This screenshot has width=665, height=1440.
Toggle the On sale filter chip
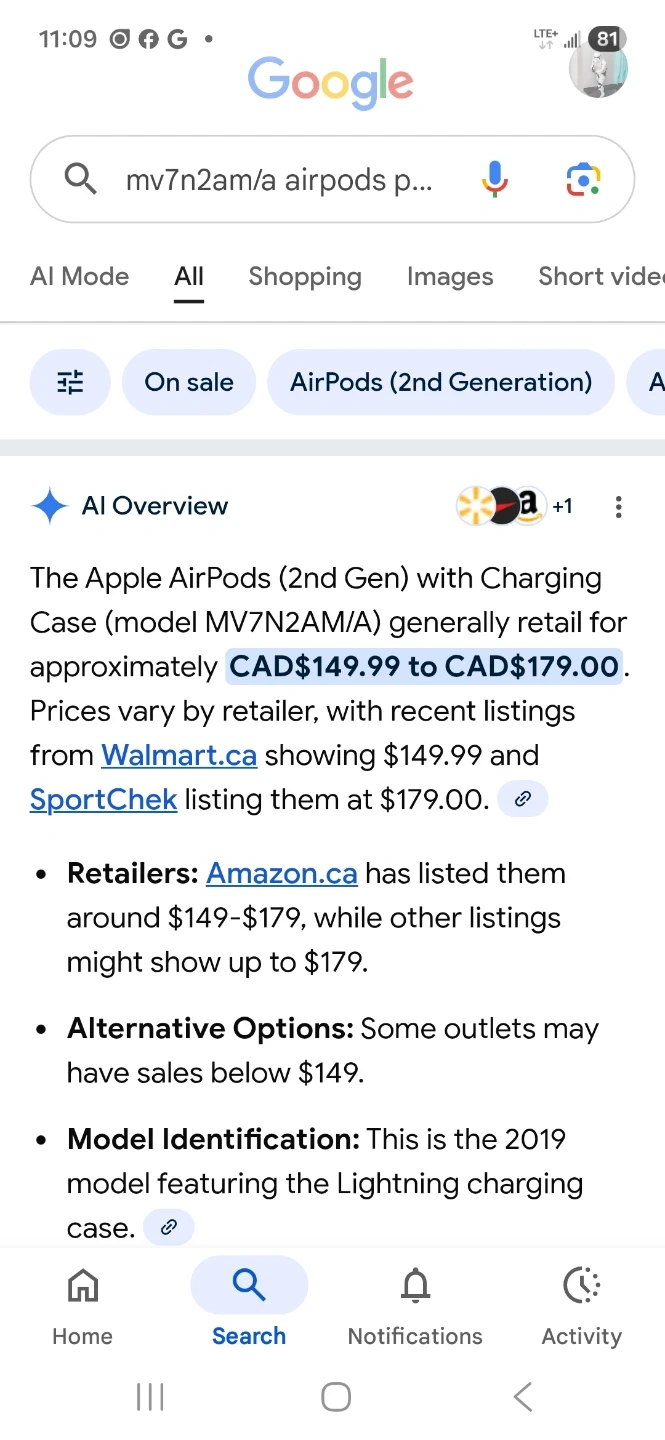pyautogui.click(x=189, y=382)
